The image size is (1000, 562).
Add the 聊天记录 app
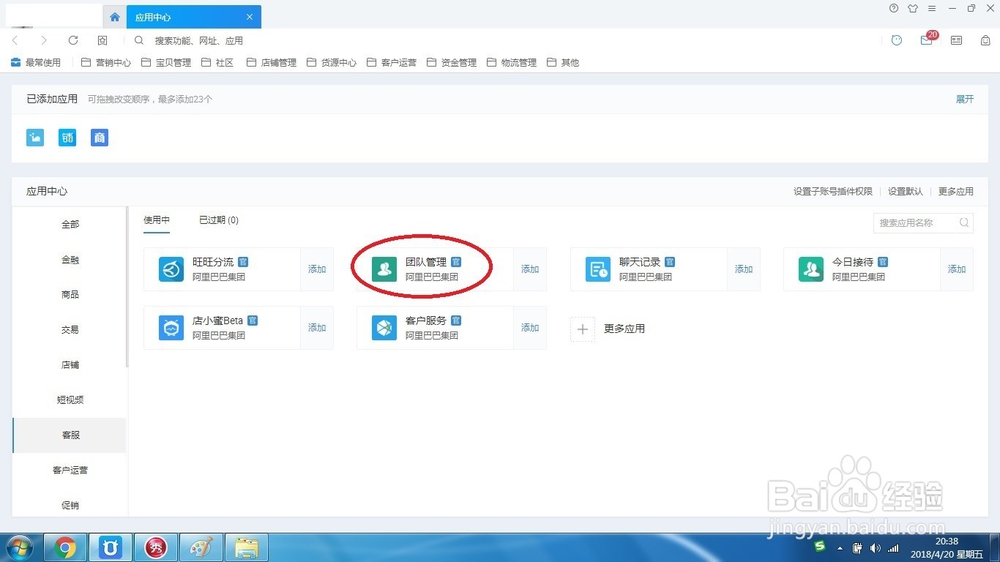click(x=744, y=269)
